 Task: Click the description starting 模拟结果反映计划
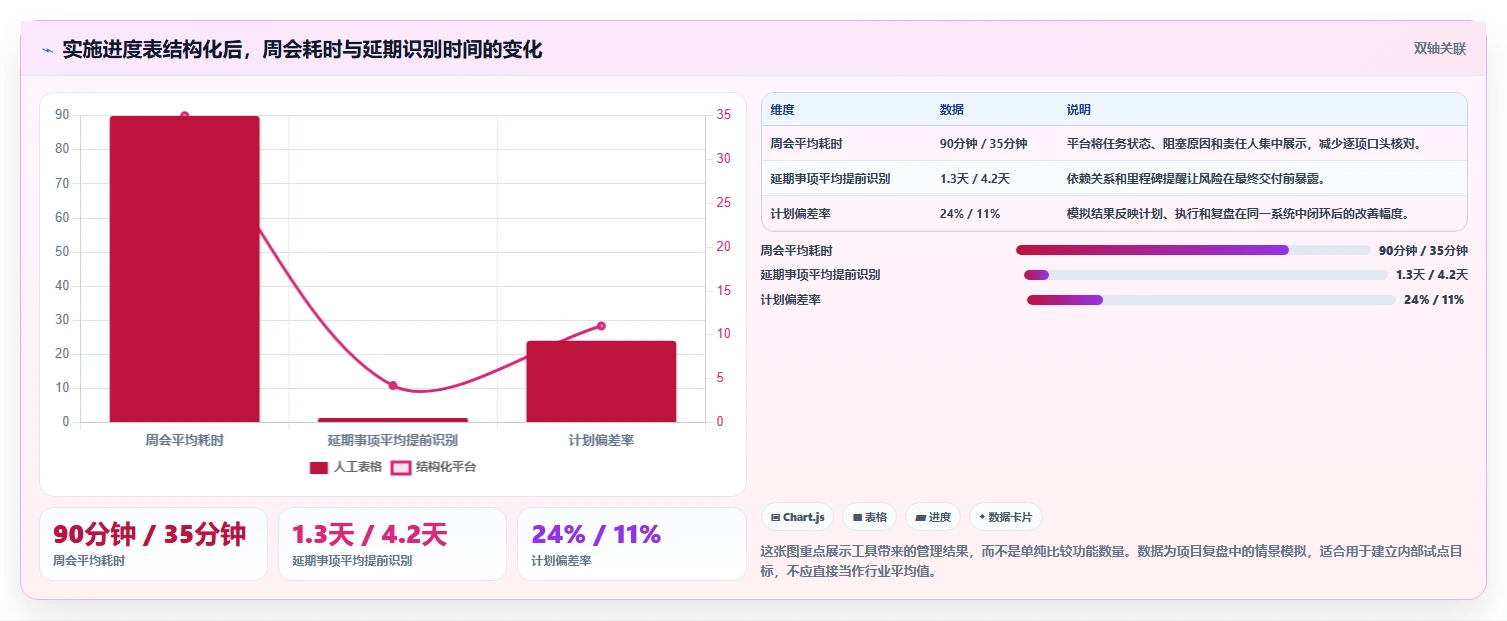tap(1238, 214)
